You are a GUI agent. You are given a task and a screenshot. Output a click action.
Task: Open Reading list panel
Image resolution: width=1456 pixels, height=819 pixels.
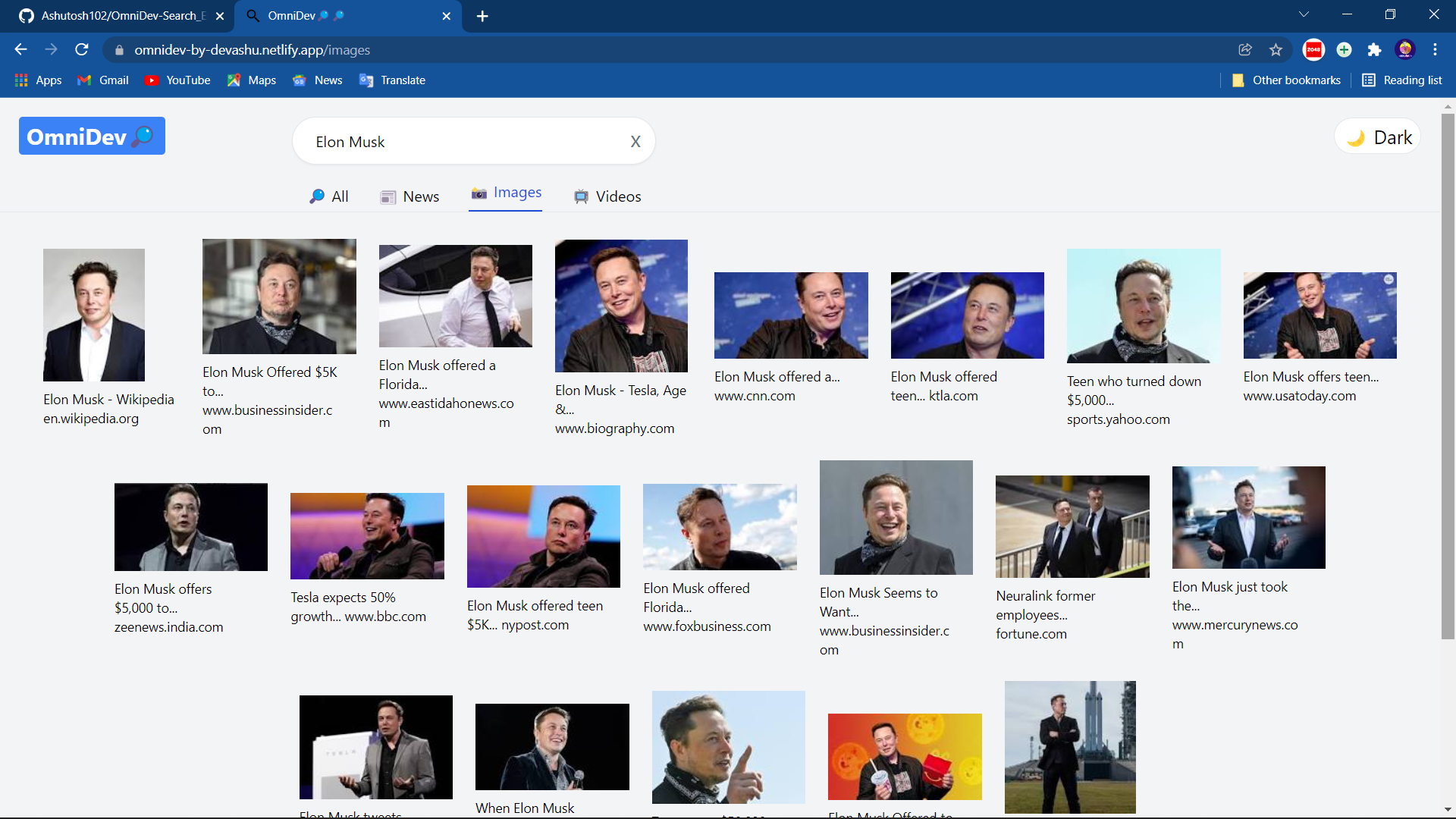(x=1402, y=80)
